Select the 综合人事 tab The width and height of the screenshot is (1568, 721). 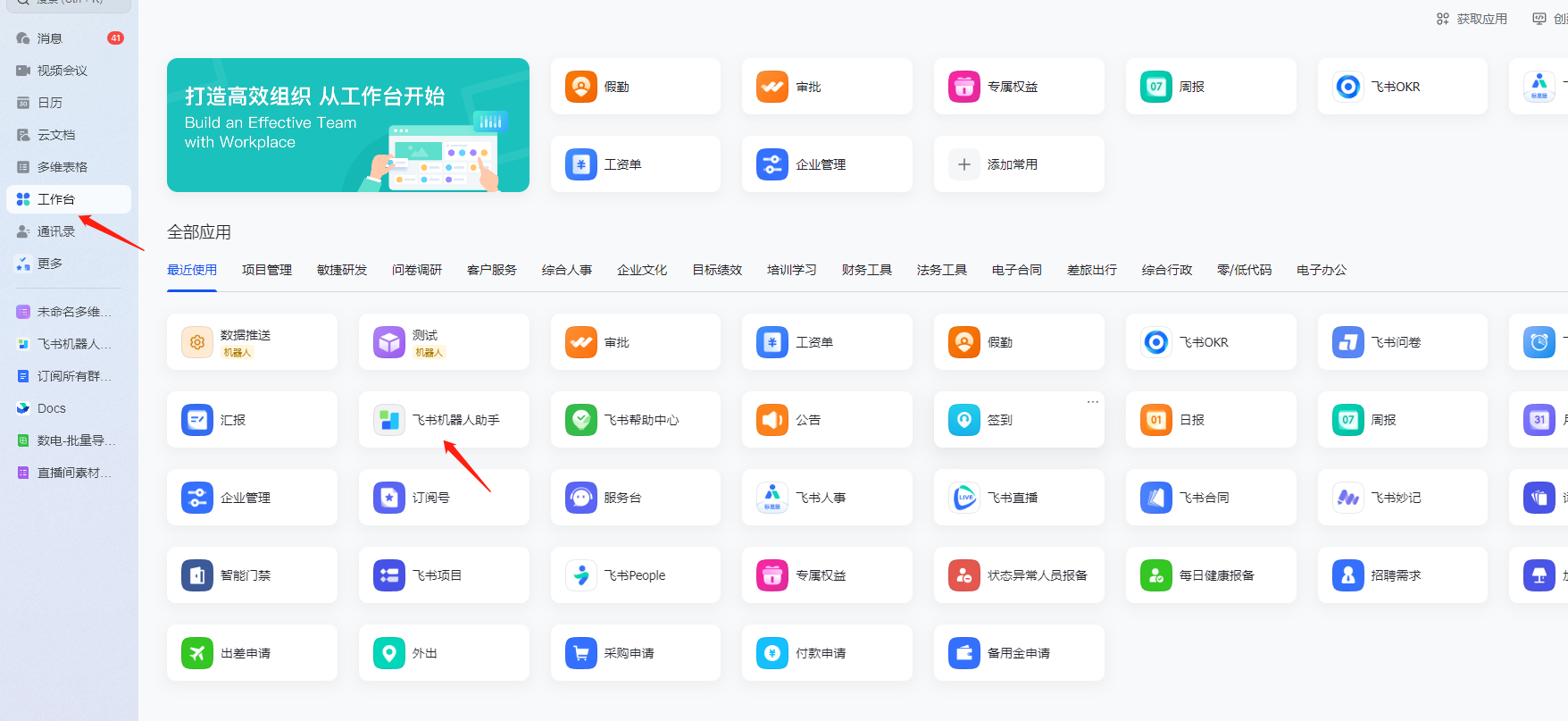[x=567, y=270]
